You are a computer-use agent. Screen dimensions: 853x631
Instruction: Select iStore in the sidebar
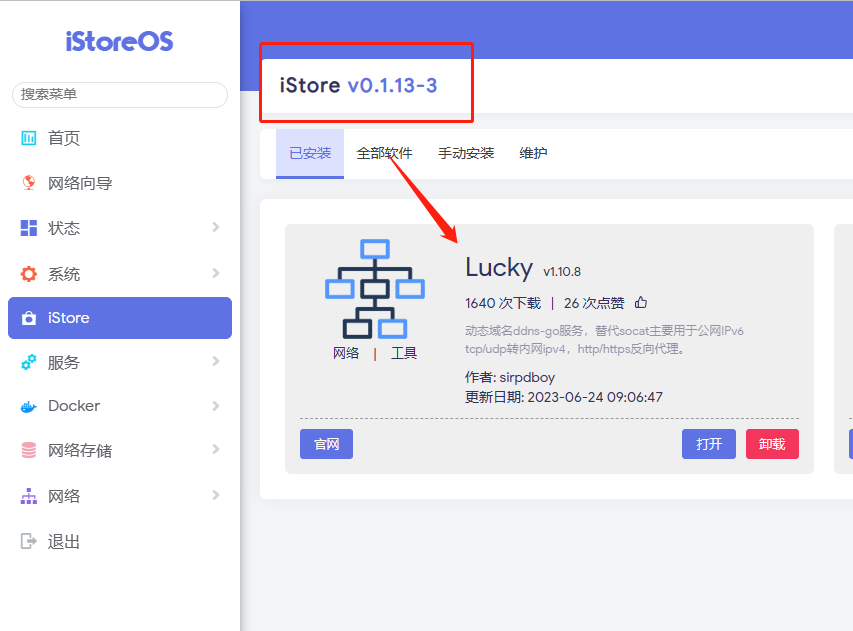click(120, 318)
